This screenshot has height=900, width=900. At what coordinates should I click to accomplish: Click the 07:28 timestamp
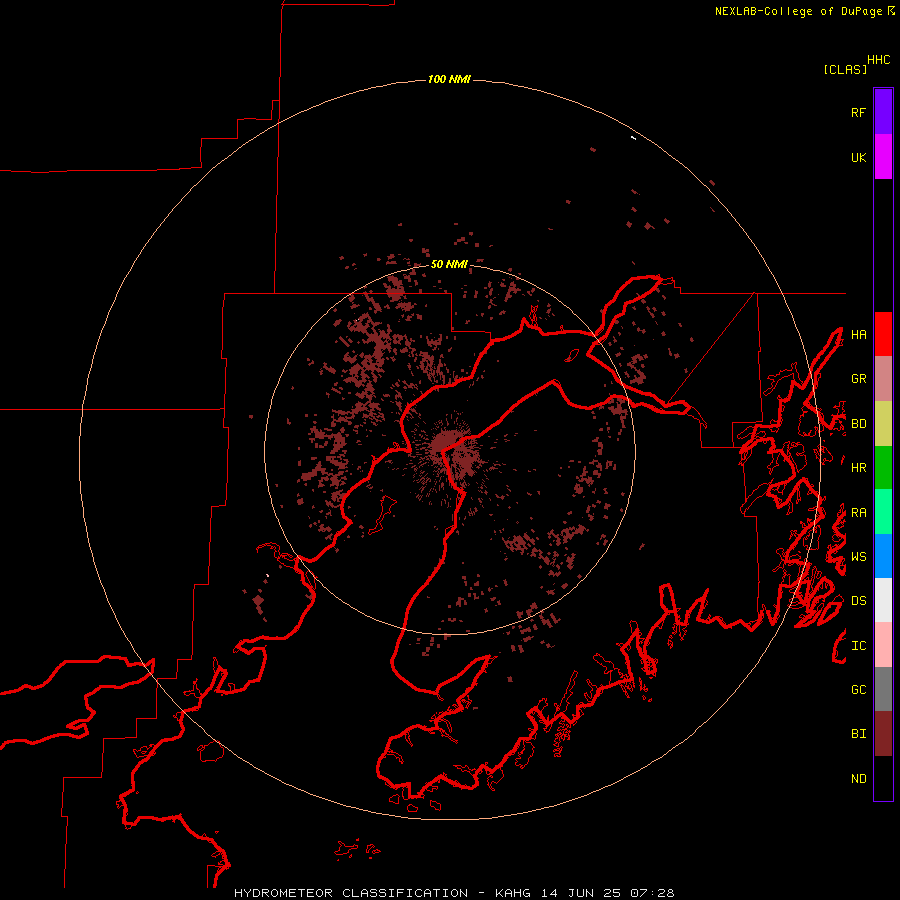point(652,893)
